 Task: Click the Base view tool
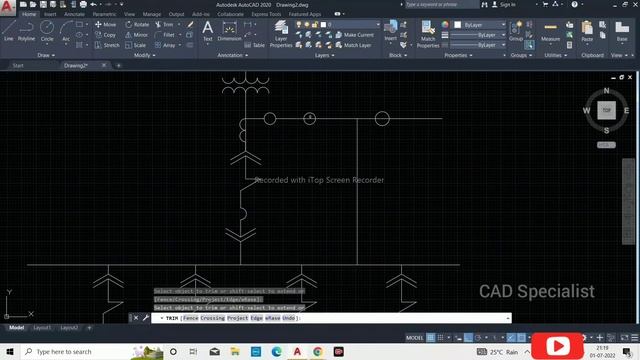(x=622, y=31)
